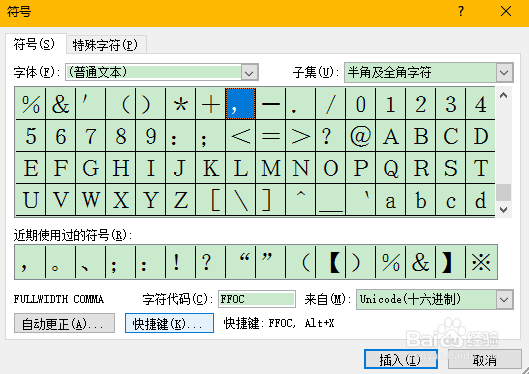Choose the underscore _ symbol cell

[330, 200]
